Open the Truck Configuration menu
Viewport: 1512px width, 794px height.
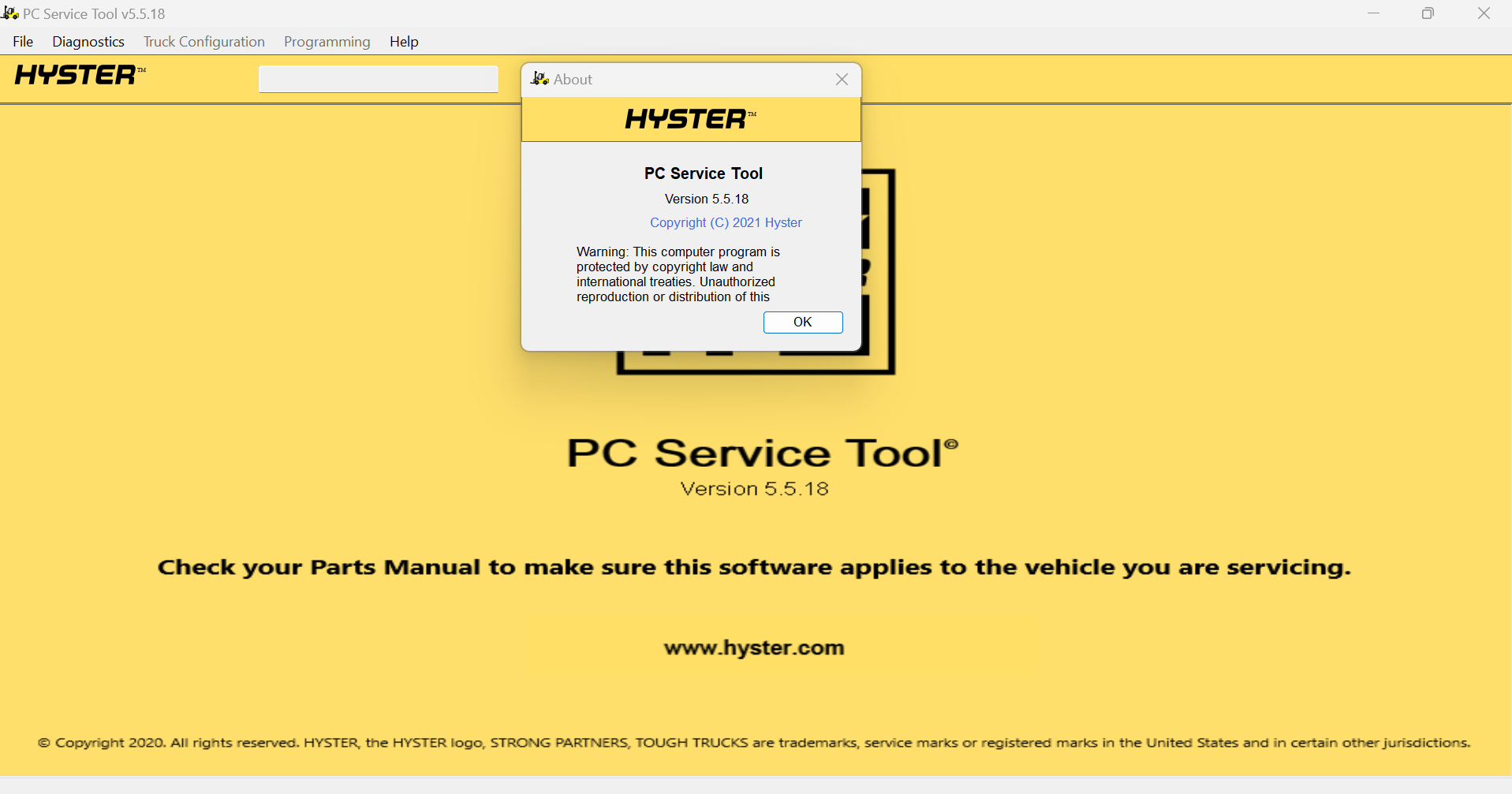203,42
